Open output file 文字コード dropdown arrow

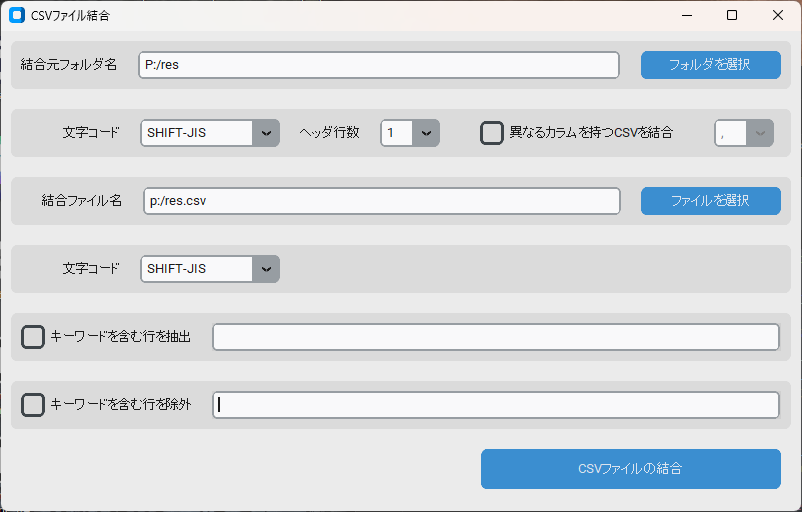point(266,269)
